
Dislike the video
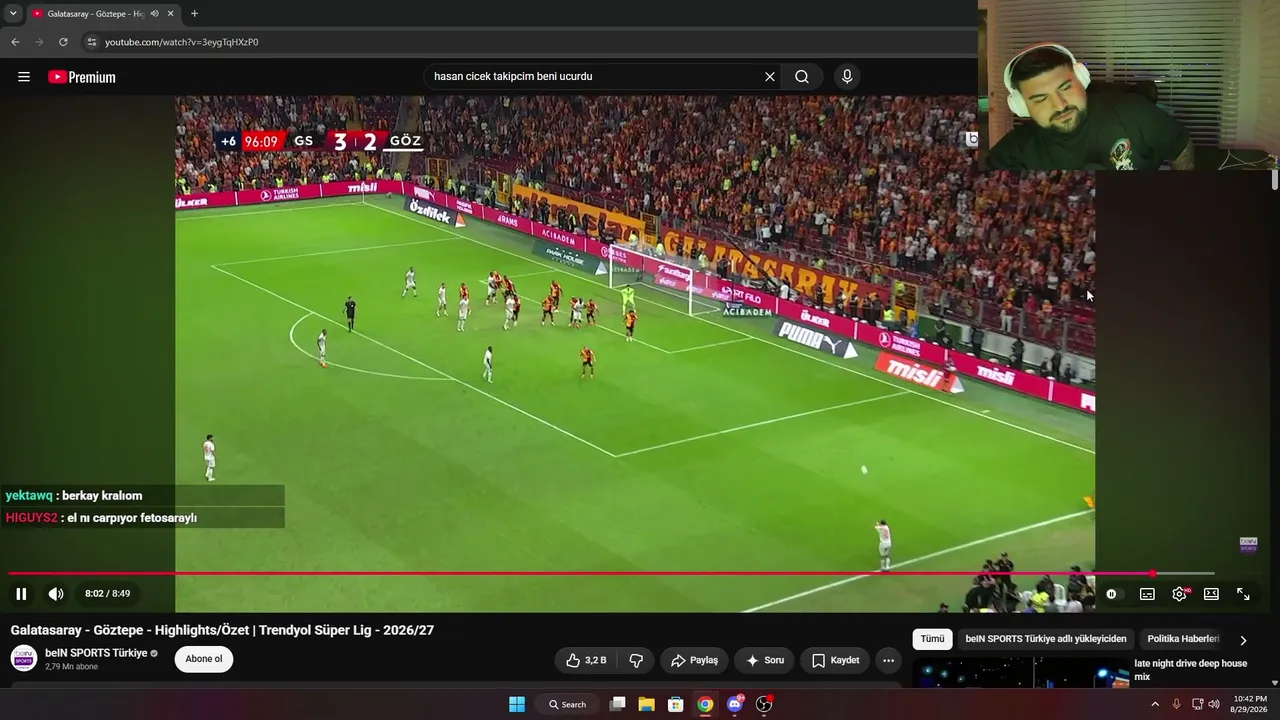pyautogui.click(x=635, y=660)
